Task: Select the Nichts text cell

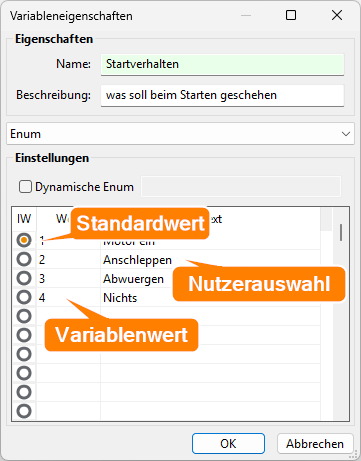Action: coord(210,297)
